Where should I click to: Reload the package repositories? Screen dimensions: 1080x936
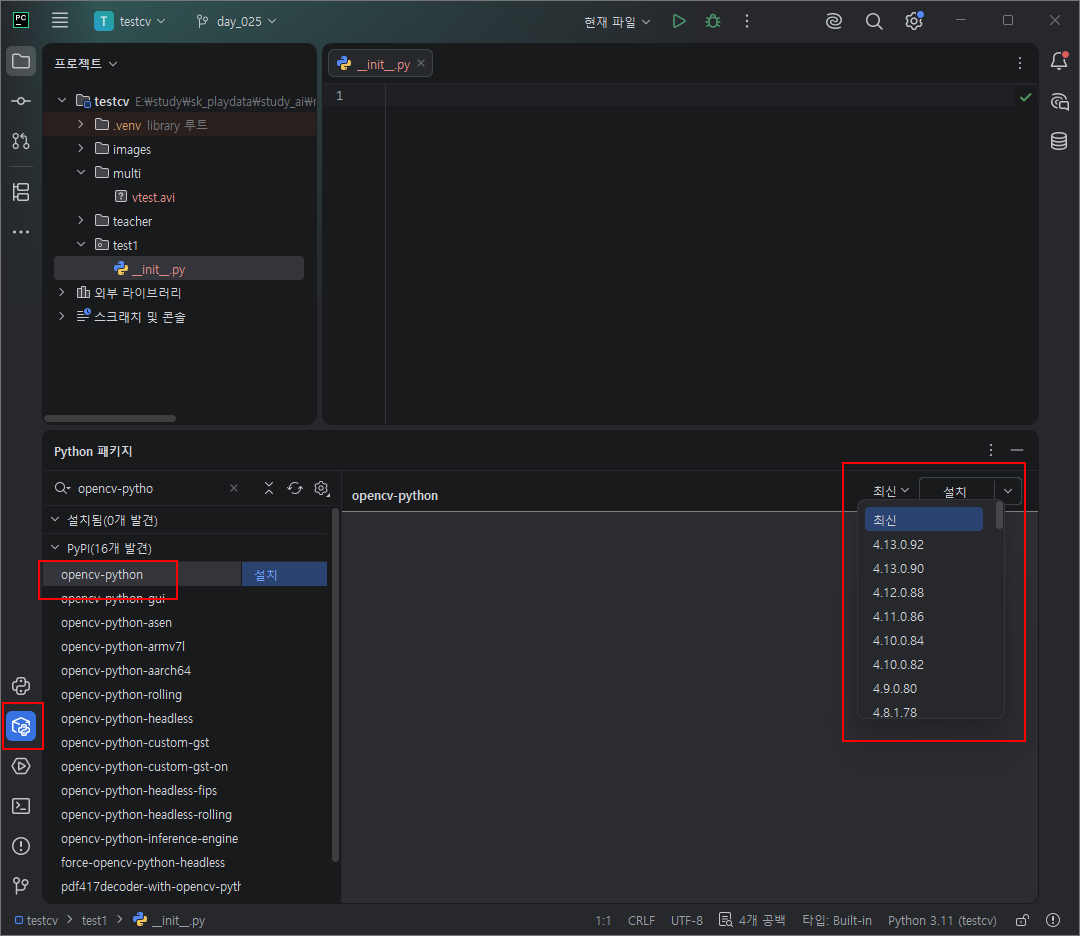click(295, 488)
